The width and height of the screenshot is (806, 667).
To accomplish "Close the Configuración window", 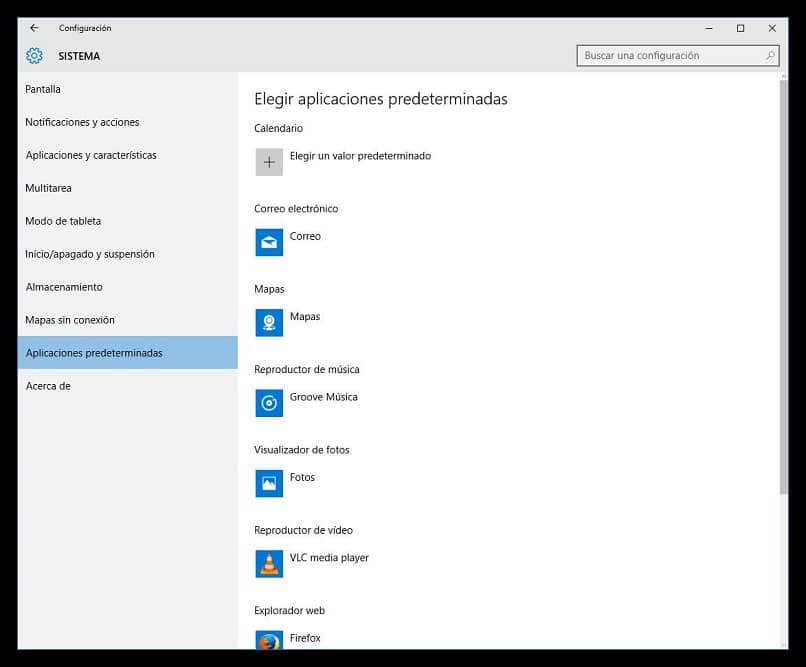I will (772, 28).
